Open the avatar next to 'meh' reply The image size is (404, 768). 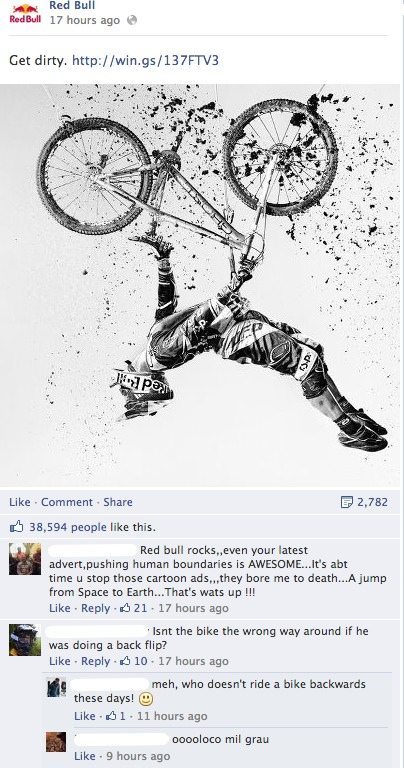pyautogui.click(x=56, y=687)
